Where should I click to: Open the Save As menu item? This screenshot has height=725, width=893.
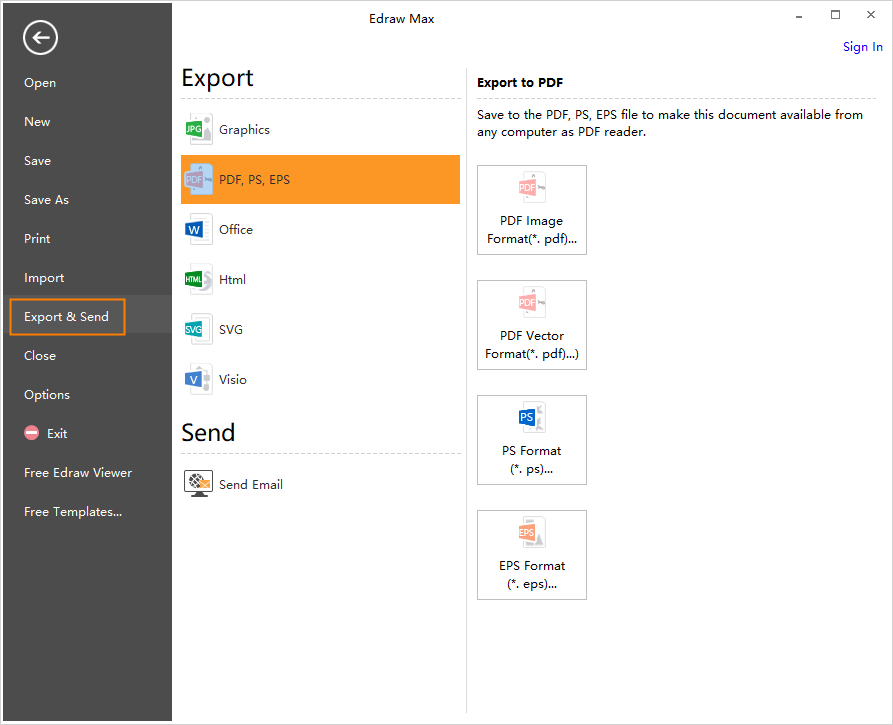click(46, 200)
